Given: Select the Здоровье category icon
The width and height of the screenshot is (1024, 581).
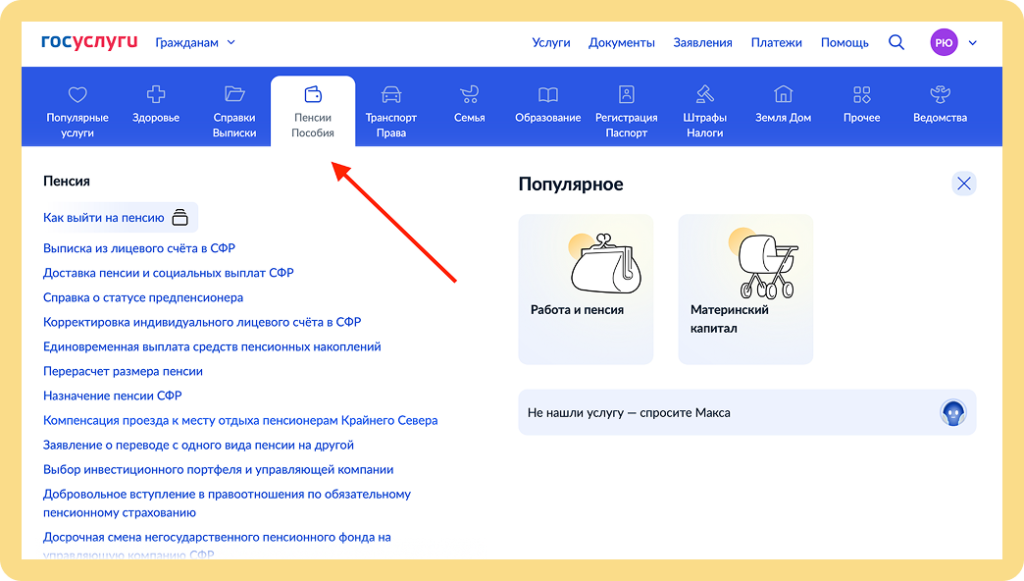Looking at the screenshot, I should [x=155, y=92].
